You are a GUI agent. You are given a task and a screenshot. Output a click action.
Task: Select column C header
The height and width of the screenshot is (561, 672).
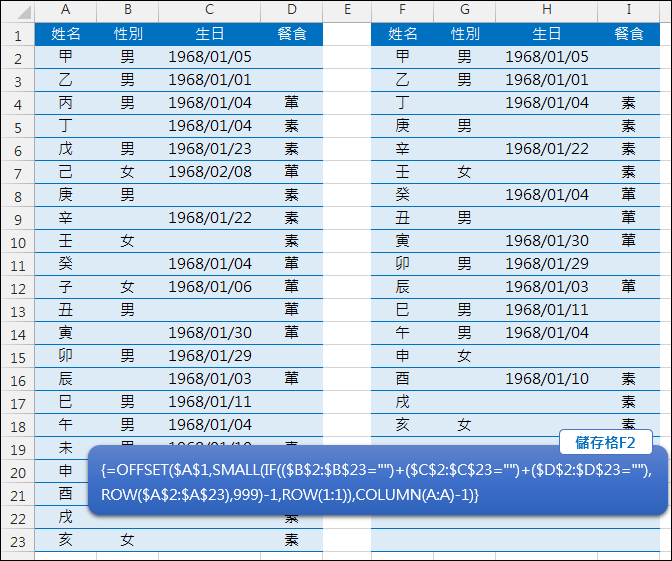[x=210, y=10]
